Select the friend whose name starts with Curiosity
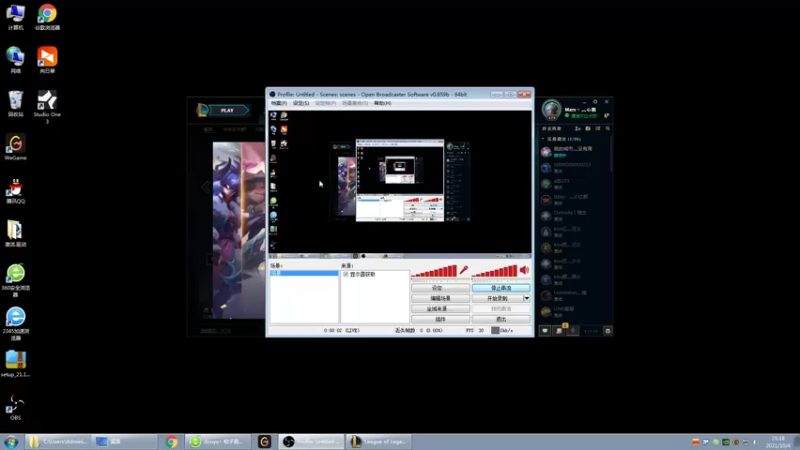 coord(574,215)
